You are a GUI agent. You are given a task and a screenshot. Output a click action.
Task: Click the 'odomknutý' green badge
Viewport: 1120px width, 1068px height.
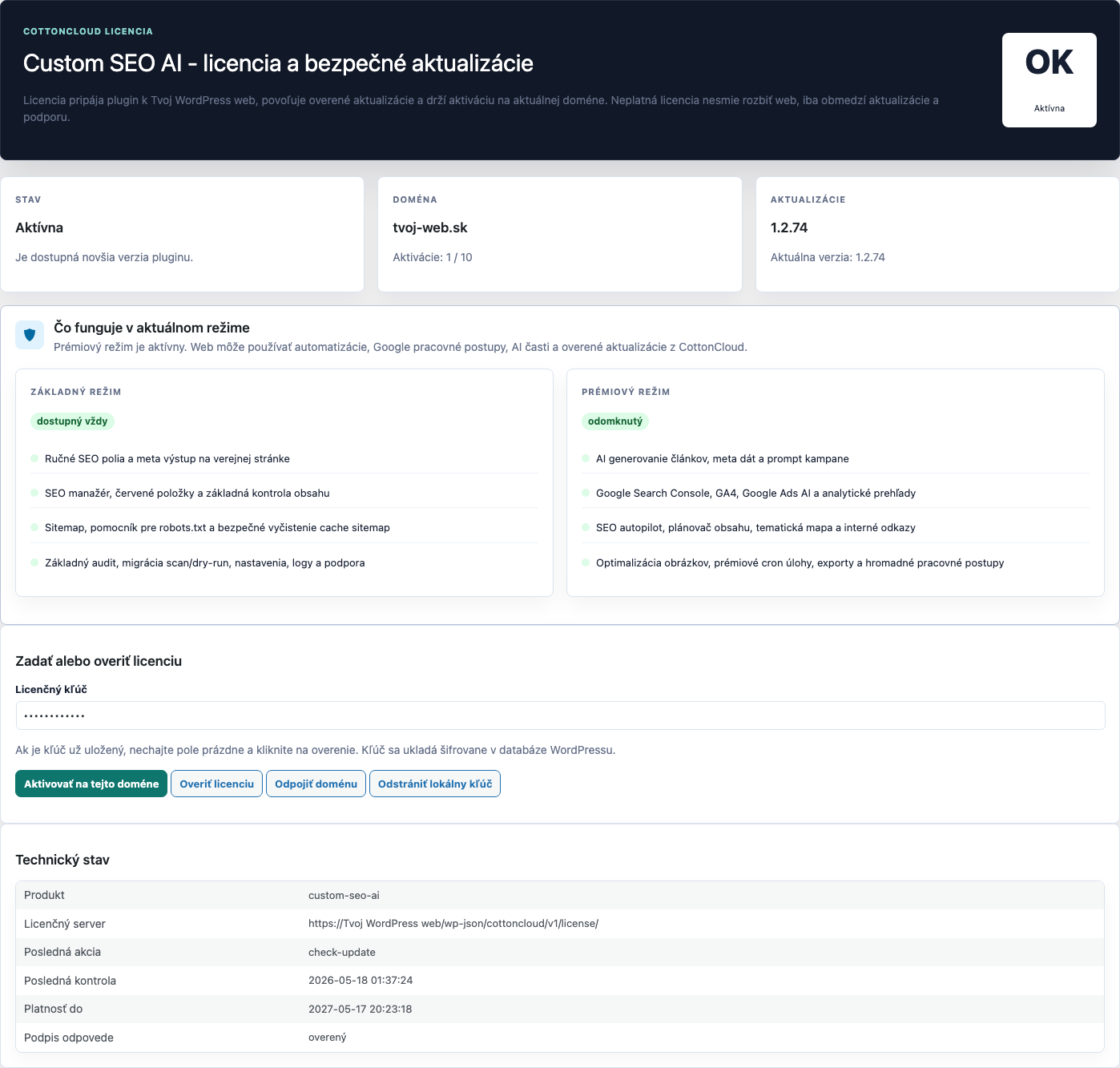pyautogui.click(x=615, y=421)
